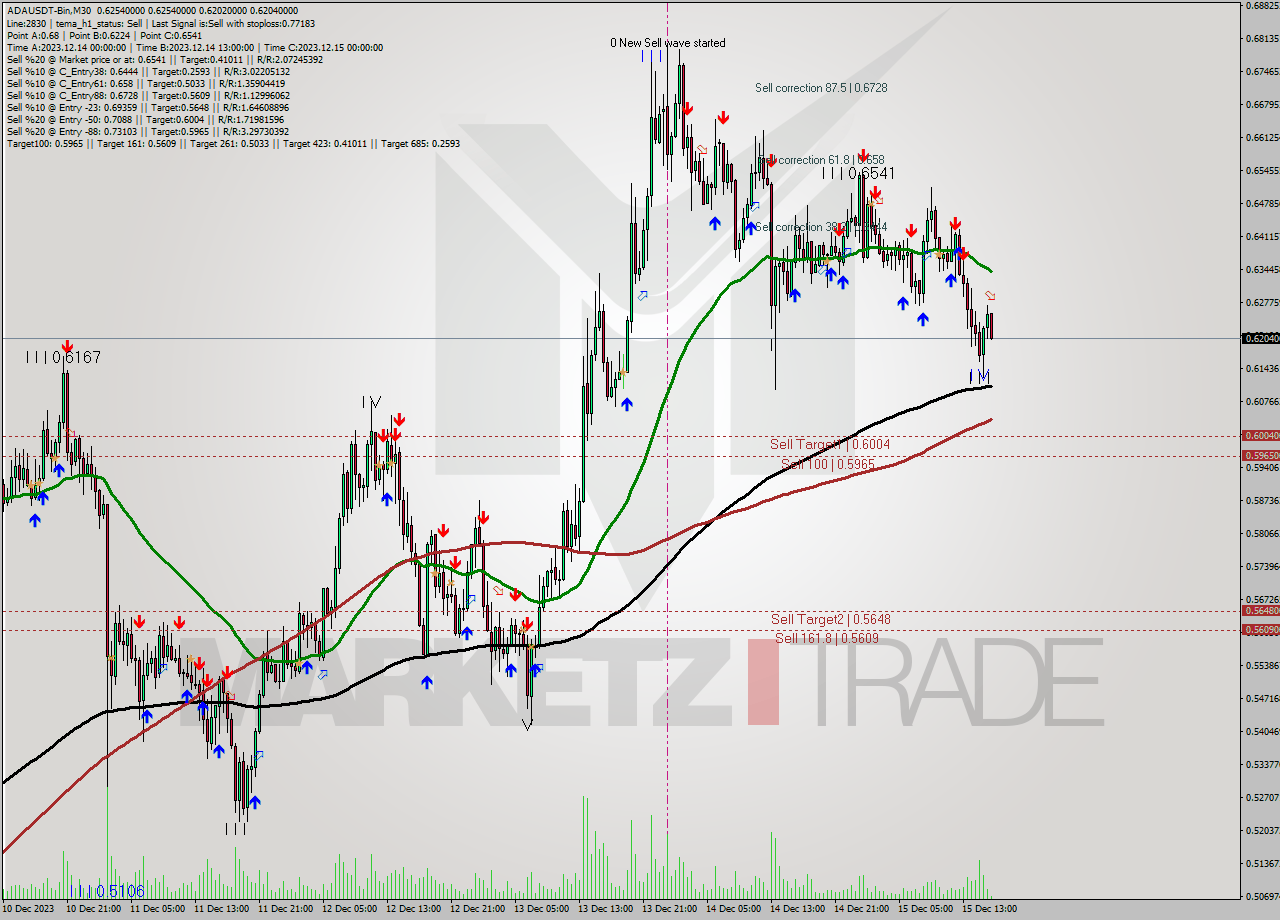Click the 0.6277 price axis label
The width and height of the screenshot is (1280, 920).
pyautogui.click(x=1262, y=303)
